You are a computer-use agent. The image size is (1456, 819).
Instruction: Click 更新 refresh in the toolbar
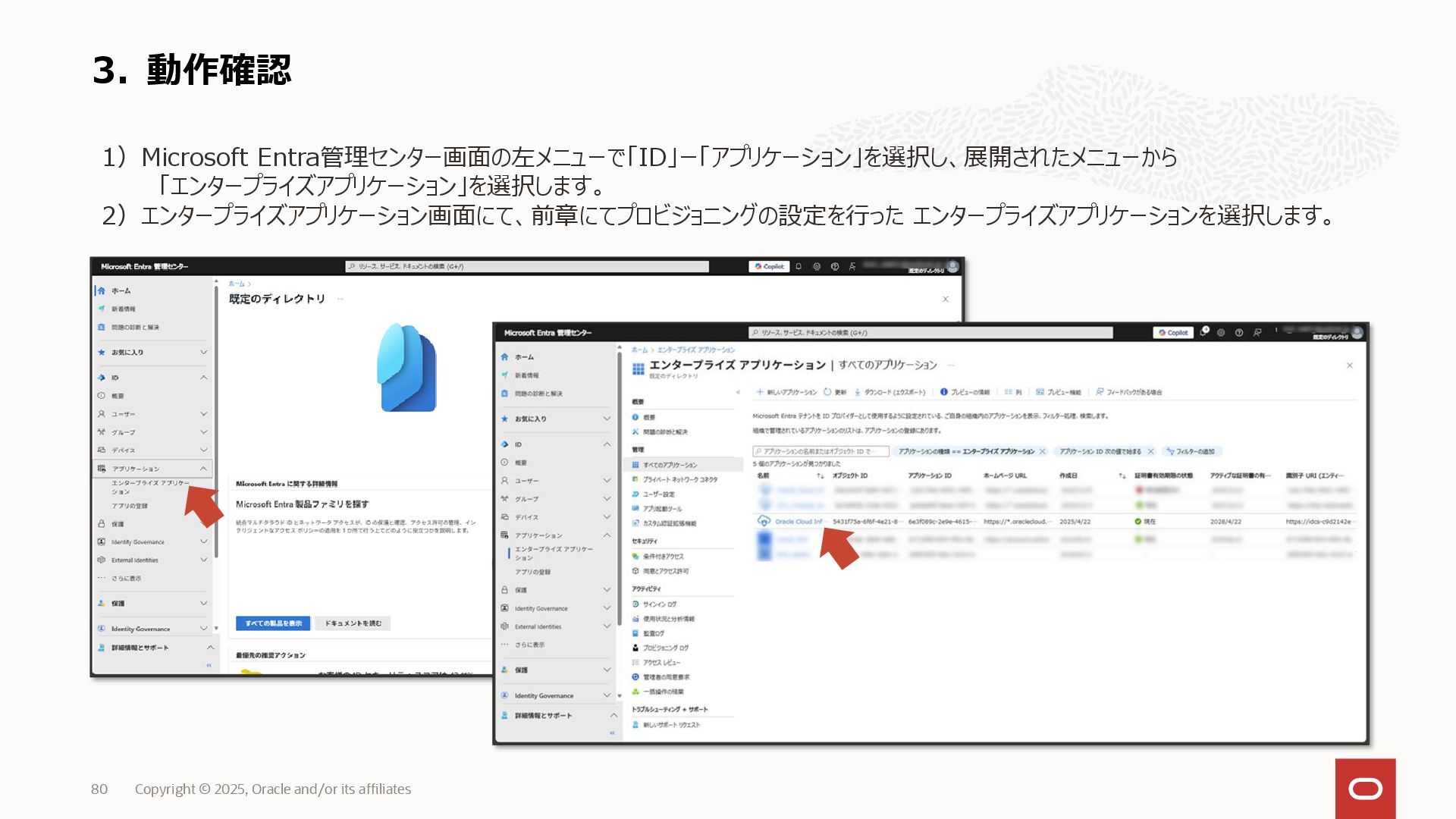click(x=835, y=392)
